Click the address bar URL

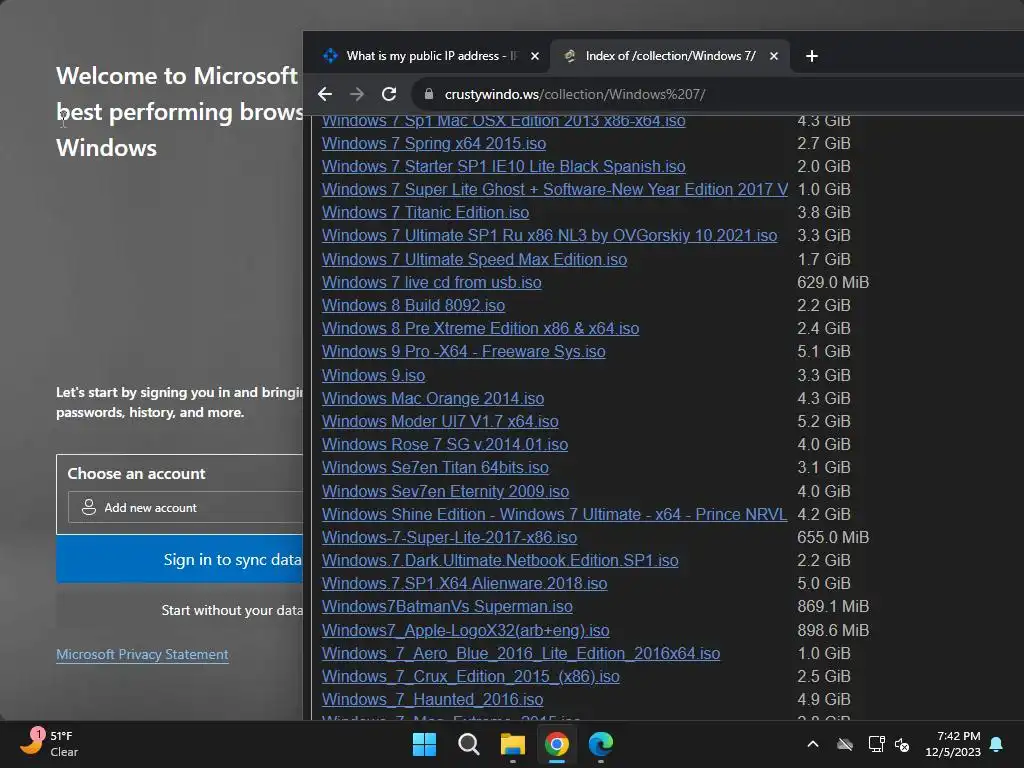coord(575,94)
